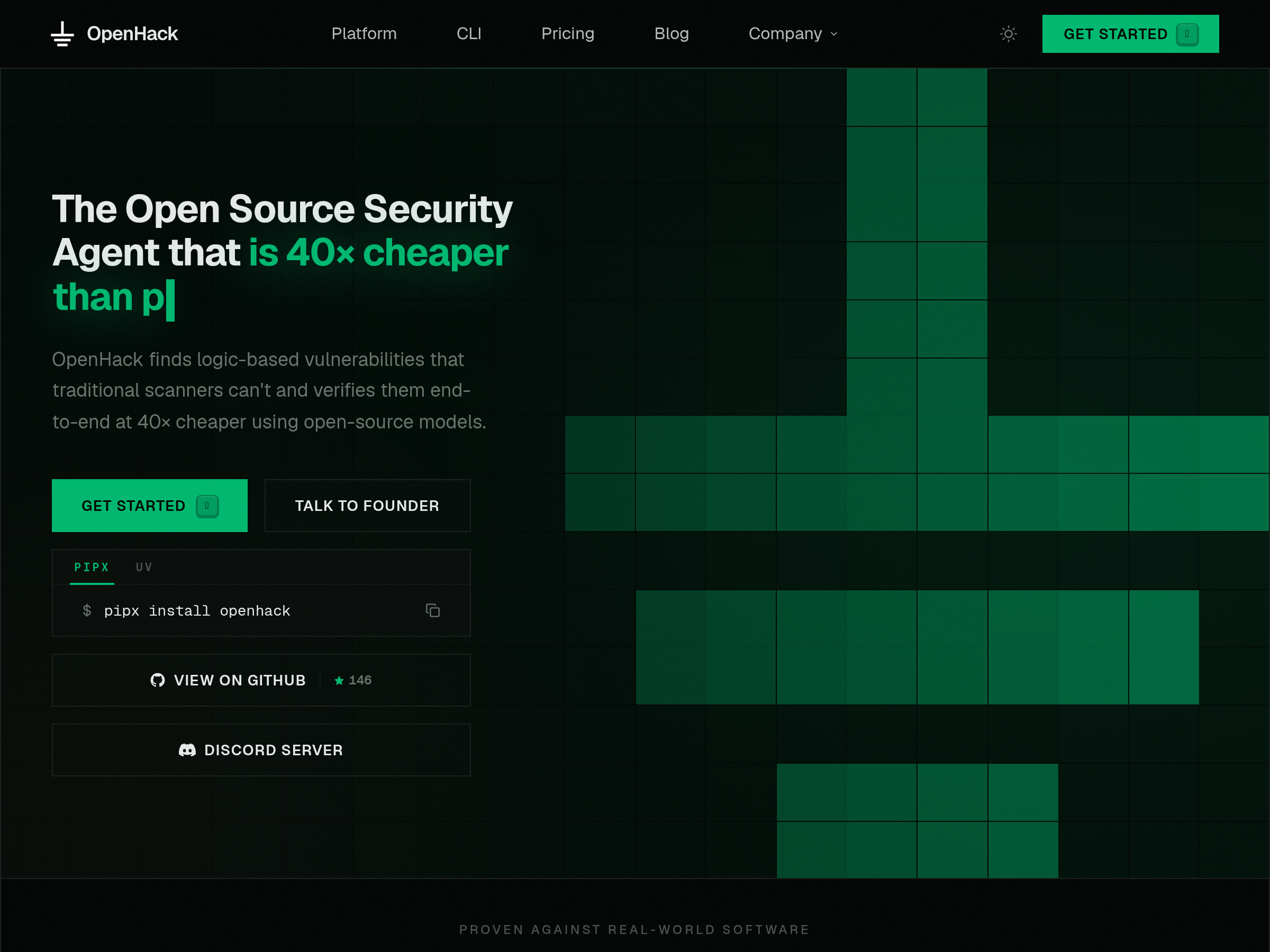This screenshot has height=952, width=1270.
Task: Open the Blog nav link
Action: click(x=671, y=34)
